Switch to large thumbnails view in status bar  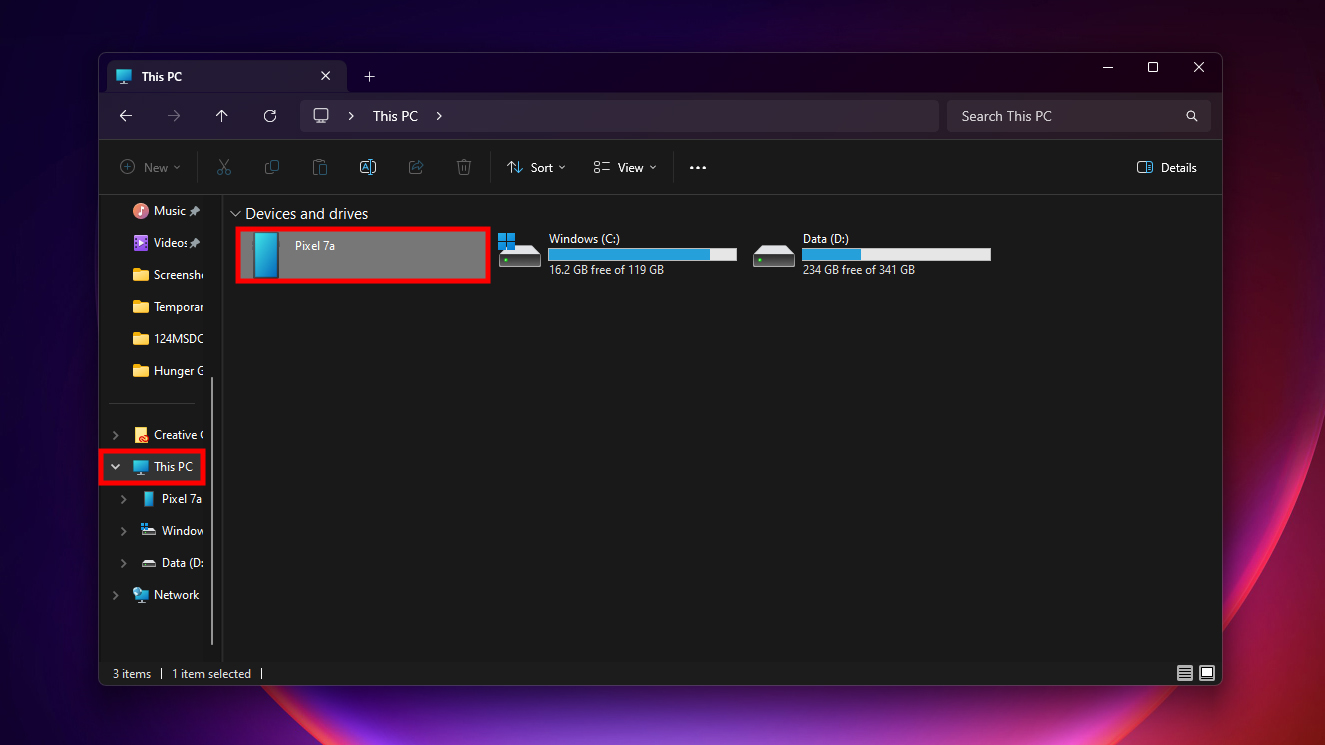pyautogui.click(x=1207, y=673)
